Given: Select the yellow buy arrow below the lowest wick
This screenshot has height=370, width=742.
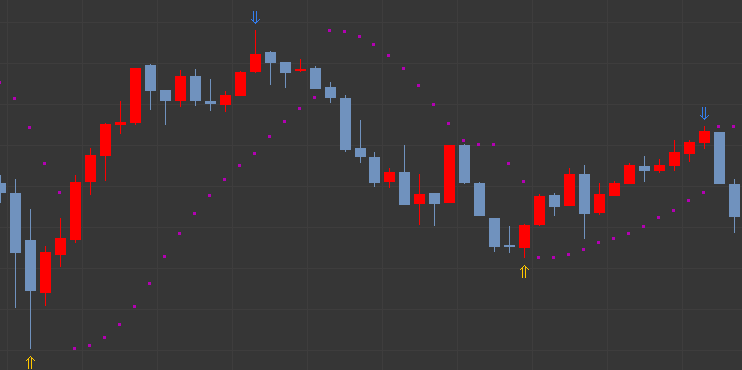Looking at the screenshot, I should (30, 362).
